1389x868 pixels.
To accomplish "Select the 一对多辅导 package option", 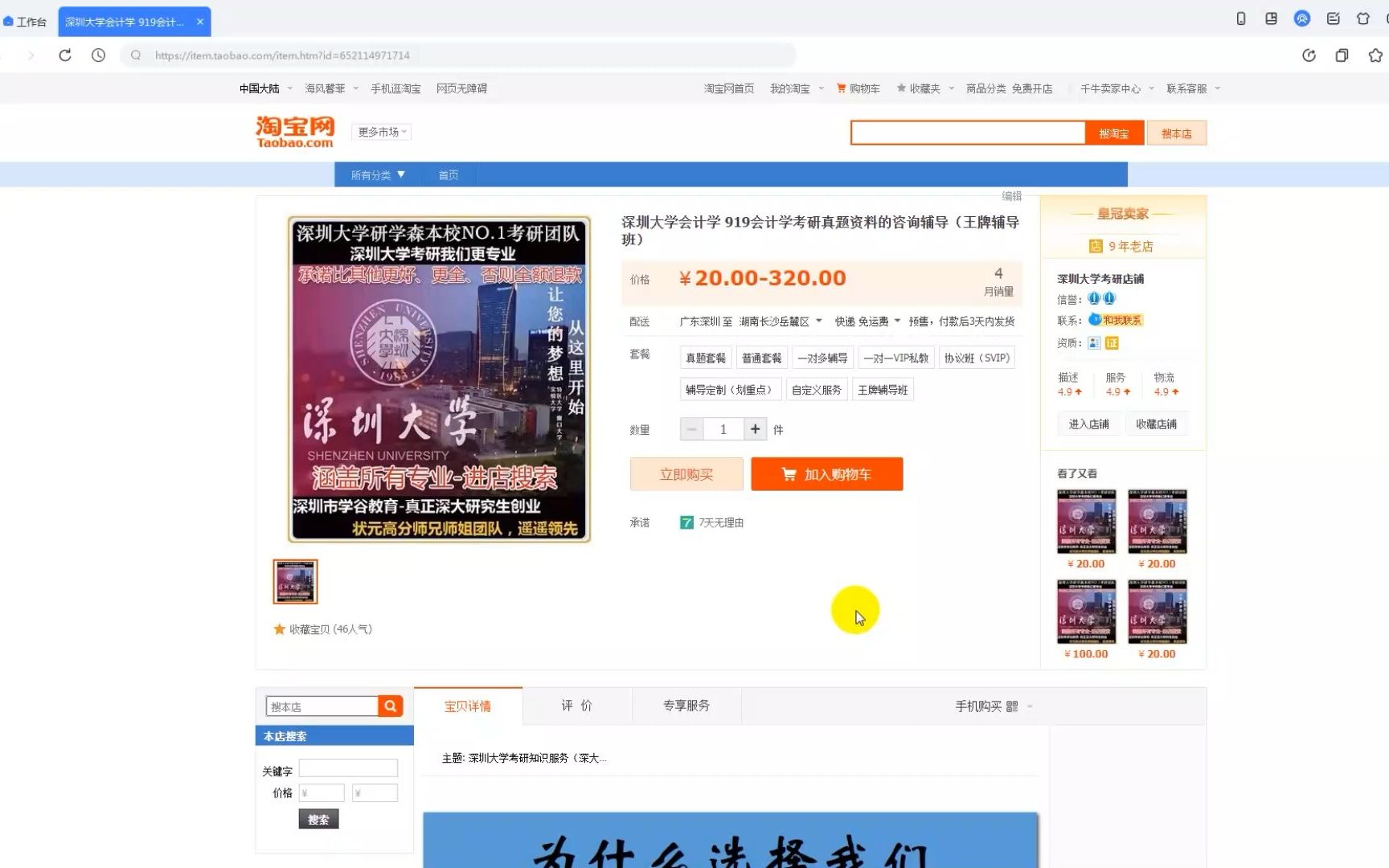I will coord(822,358).
